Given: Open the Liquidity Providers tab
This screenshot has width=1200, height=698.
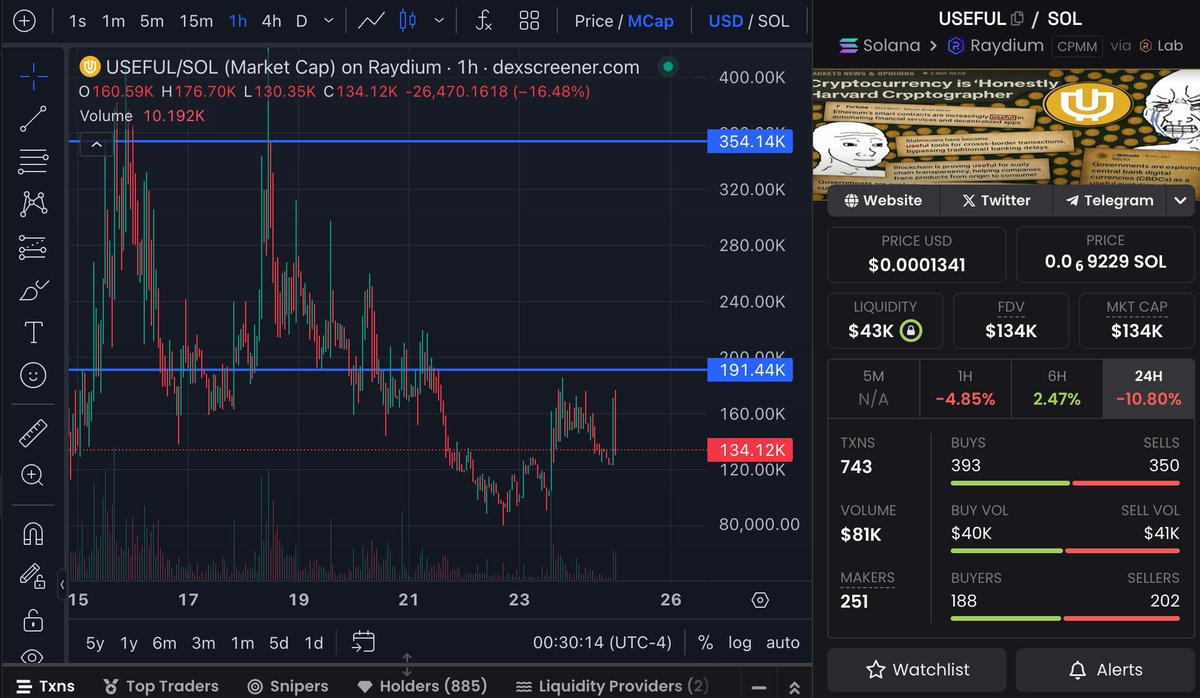Looking at the screenshot, I should 612,686.
